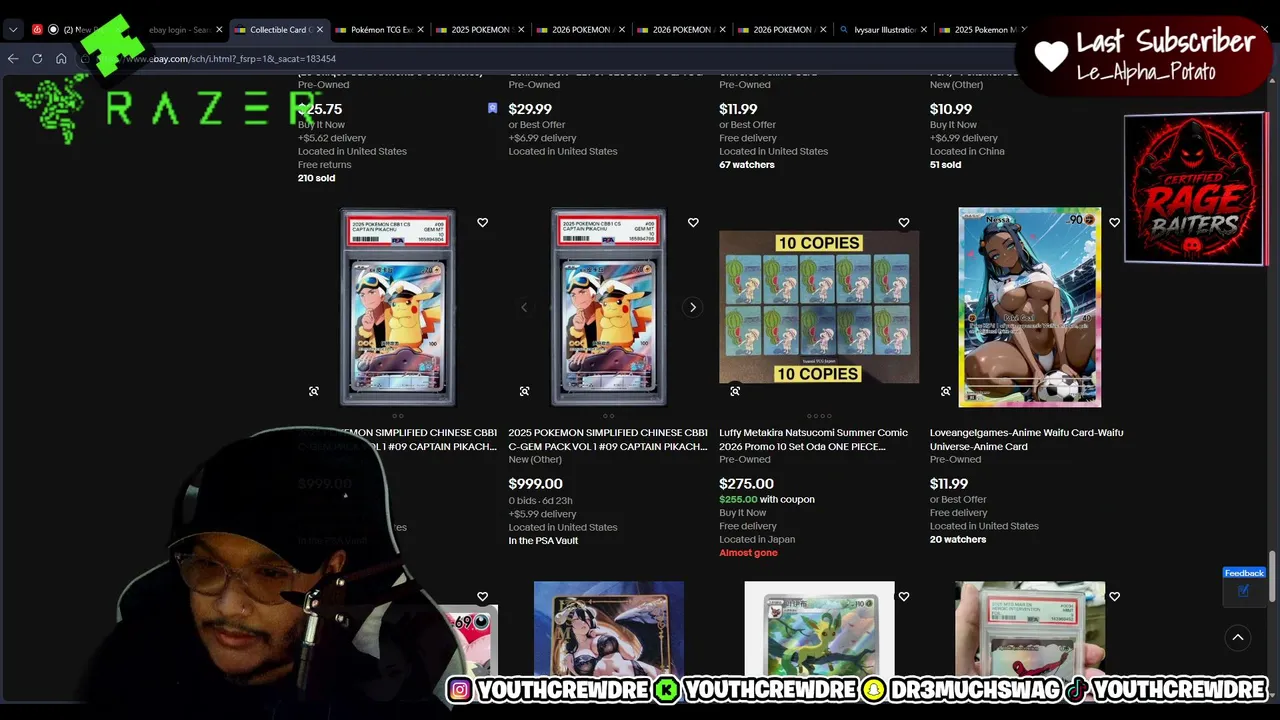Click the '0 bids · 6d 23h' text
The image size is (1280, 720).
coord(540,501)
